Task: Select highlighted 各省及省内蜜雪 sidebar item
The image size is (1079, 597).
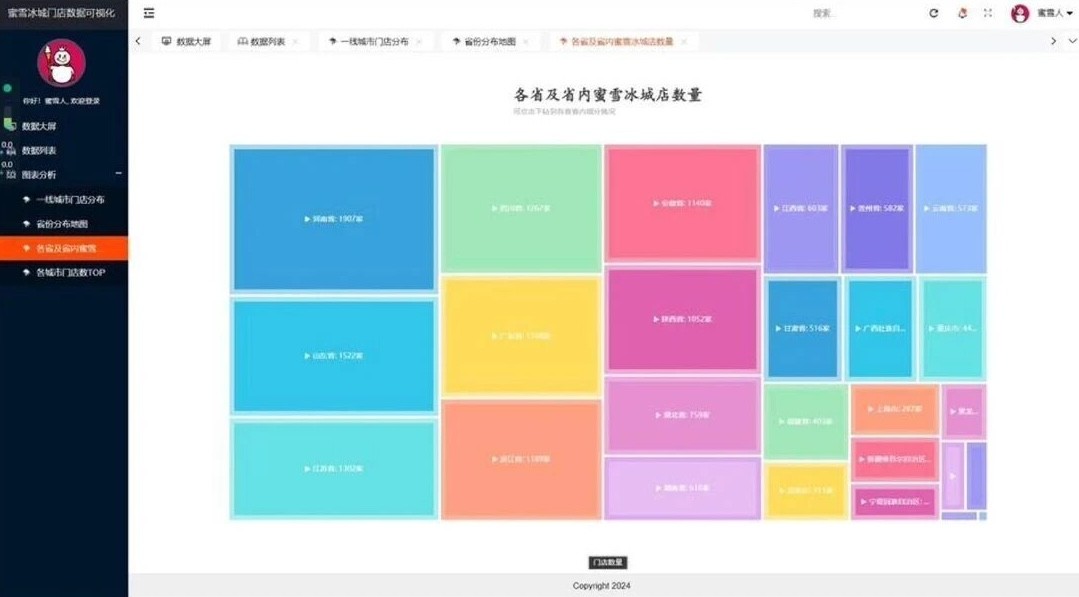Action: [64, 248]
